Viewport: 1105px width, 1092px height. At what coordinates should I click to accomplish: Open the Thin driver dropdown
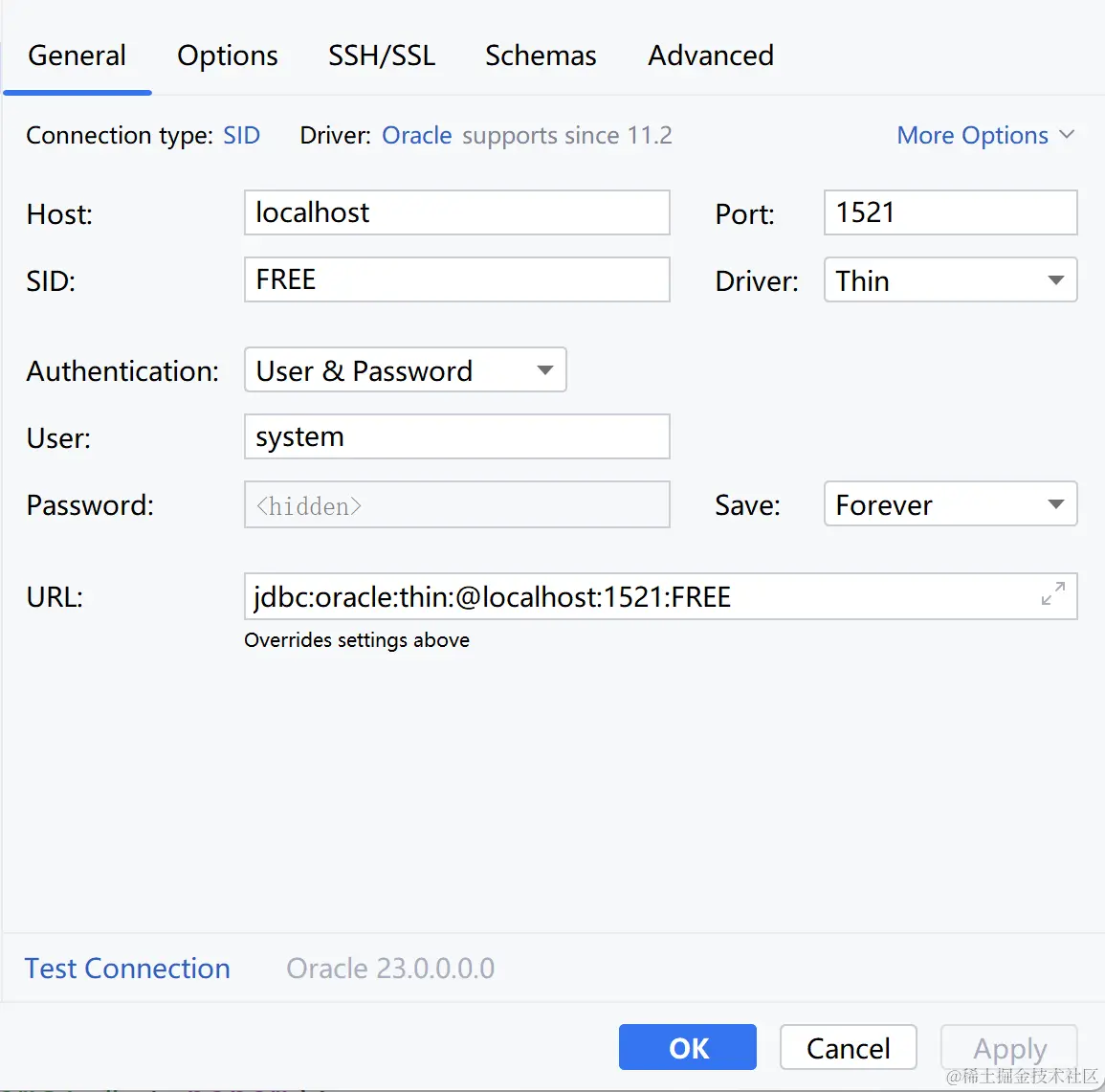tap(950, 280)
